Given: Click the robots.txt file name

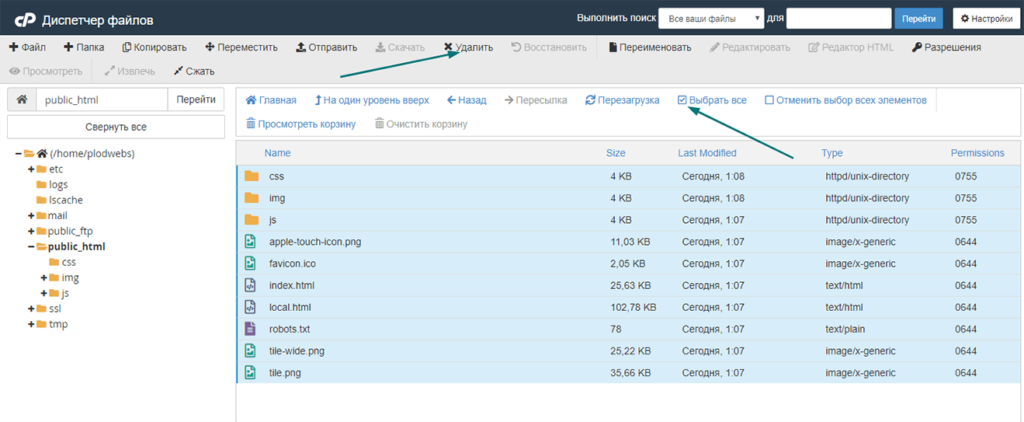Looking at the screenshot, I should [x=291, y=329].
